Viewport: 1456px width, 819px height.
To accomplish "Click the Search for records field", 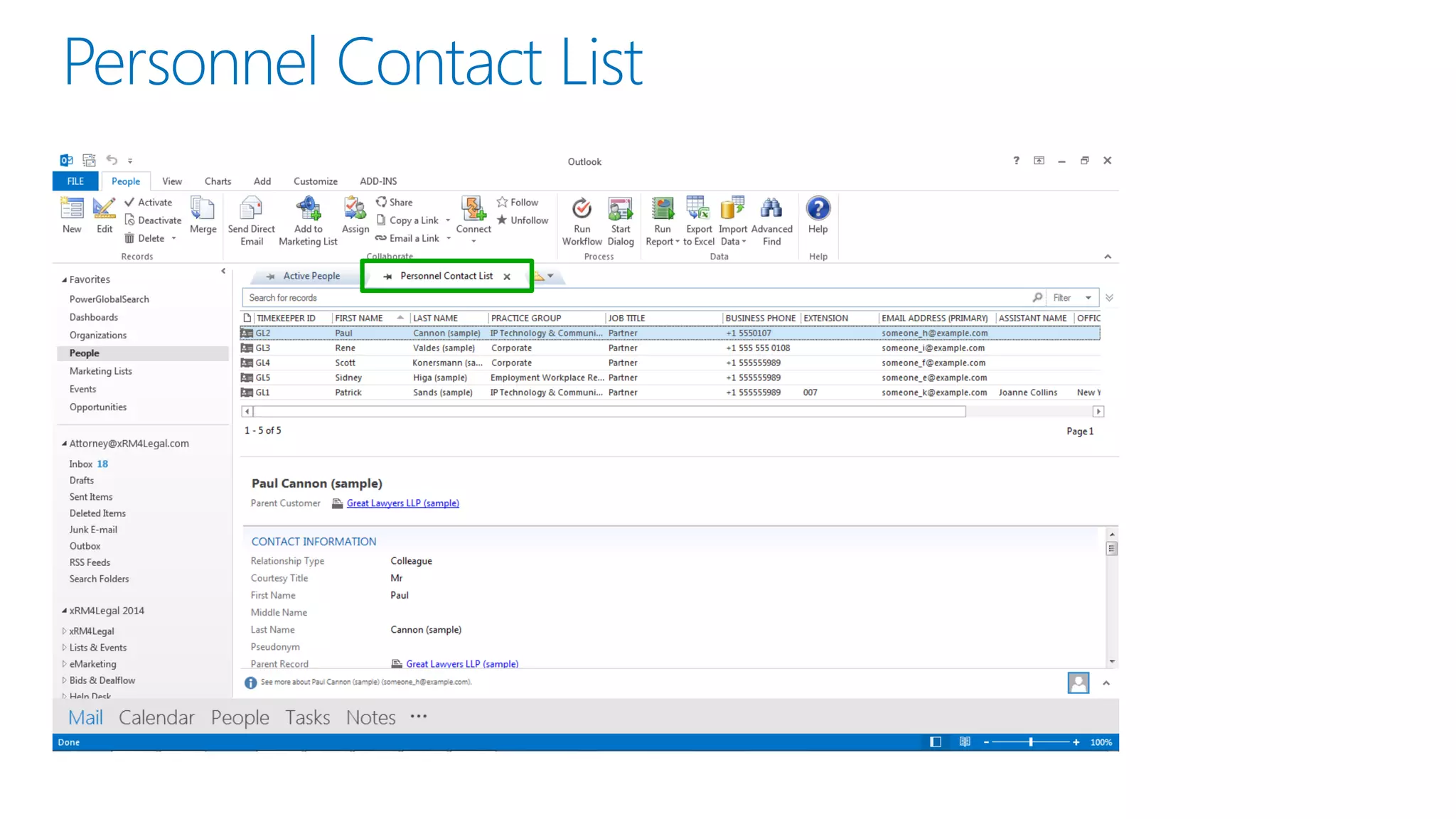I will pos(636,298).
